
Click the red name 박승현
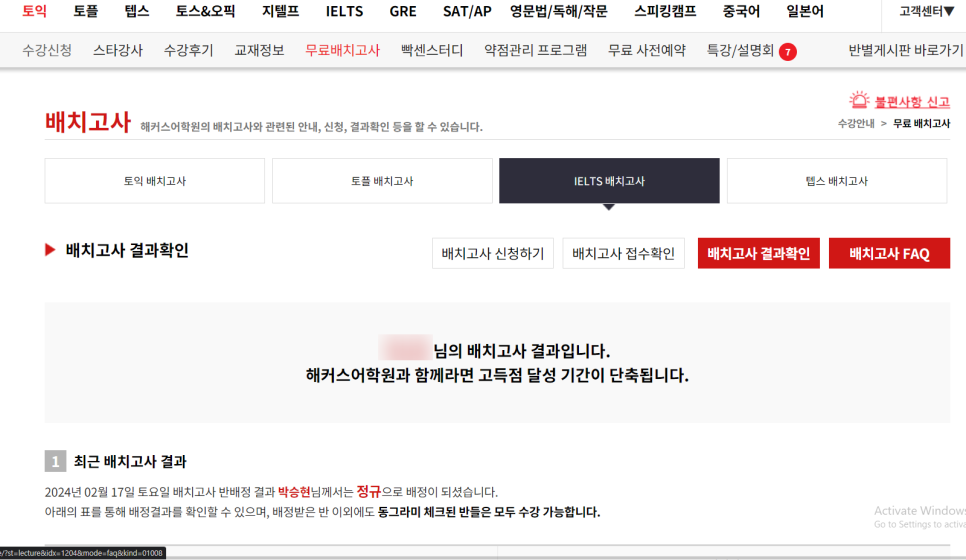[x=294, y=492]
